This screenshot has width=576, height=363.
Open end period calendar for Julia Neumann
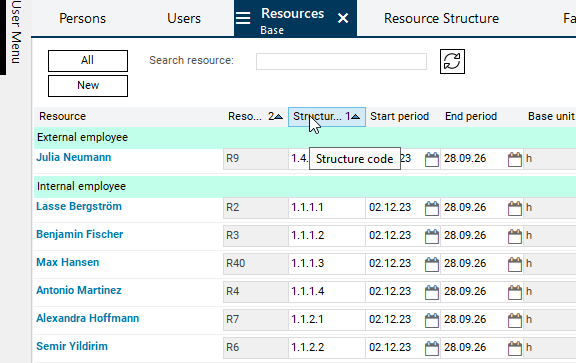[515, 159]
